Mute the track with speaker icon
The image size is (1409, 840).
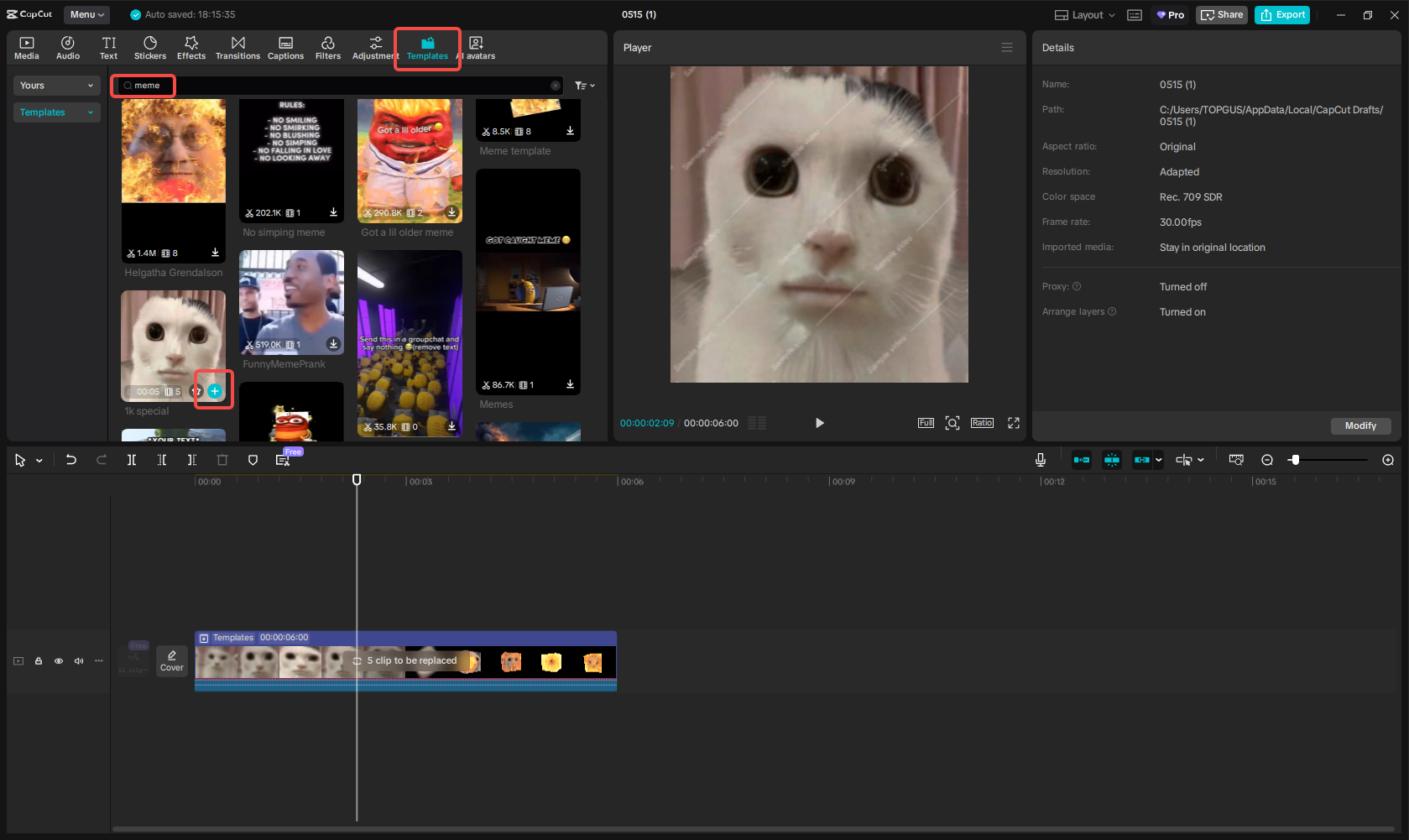(x=79, y=661)
